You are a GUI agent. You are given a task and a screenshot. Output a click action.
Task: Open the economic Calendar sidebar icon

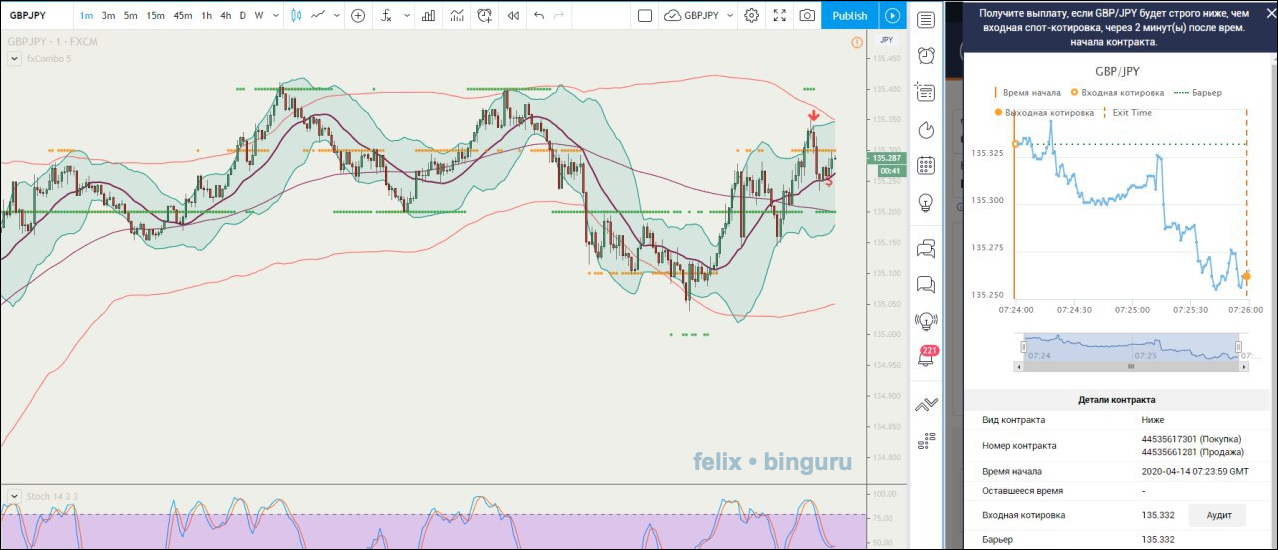click(x=926, y=166)
